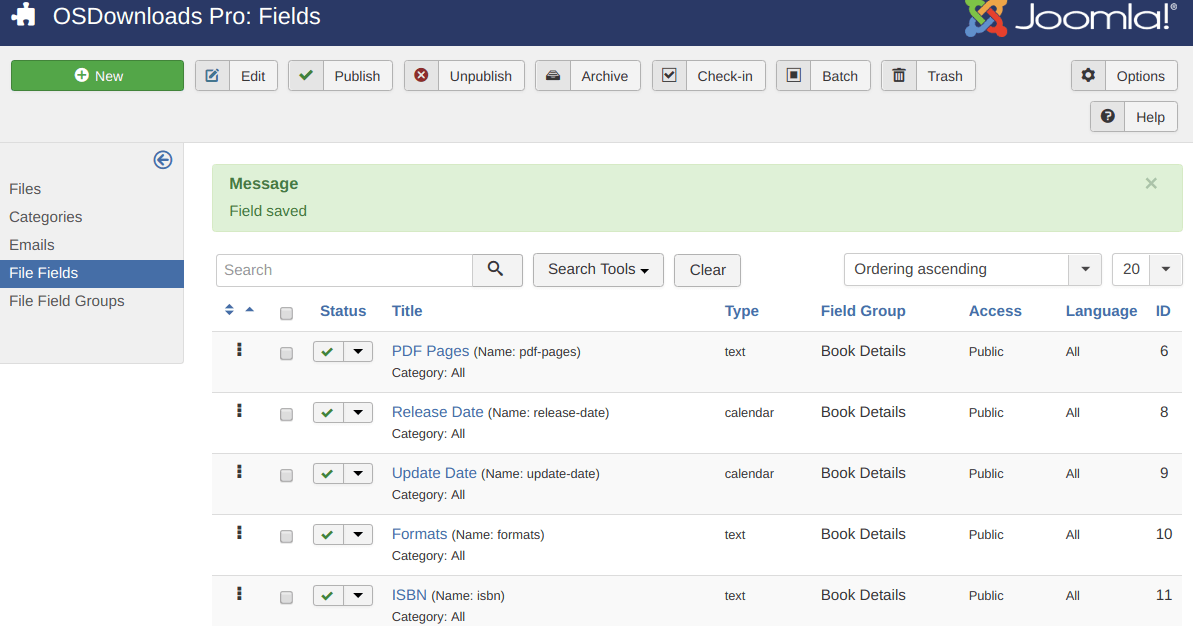Open status dropdown for Release Date
The height and width of the screenshot is (626, 1193).
tap(358, 412)
